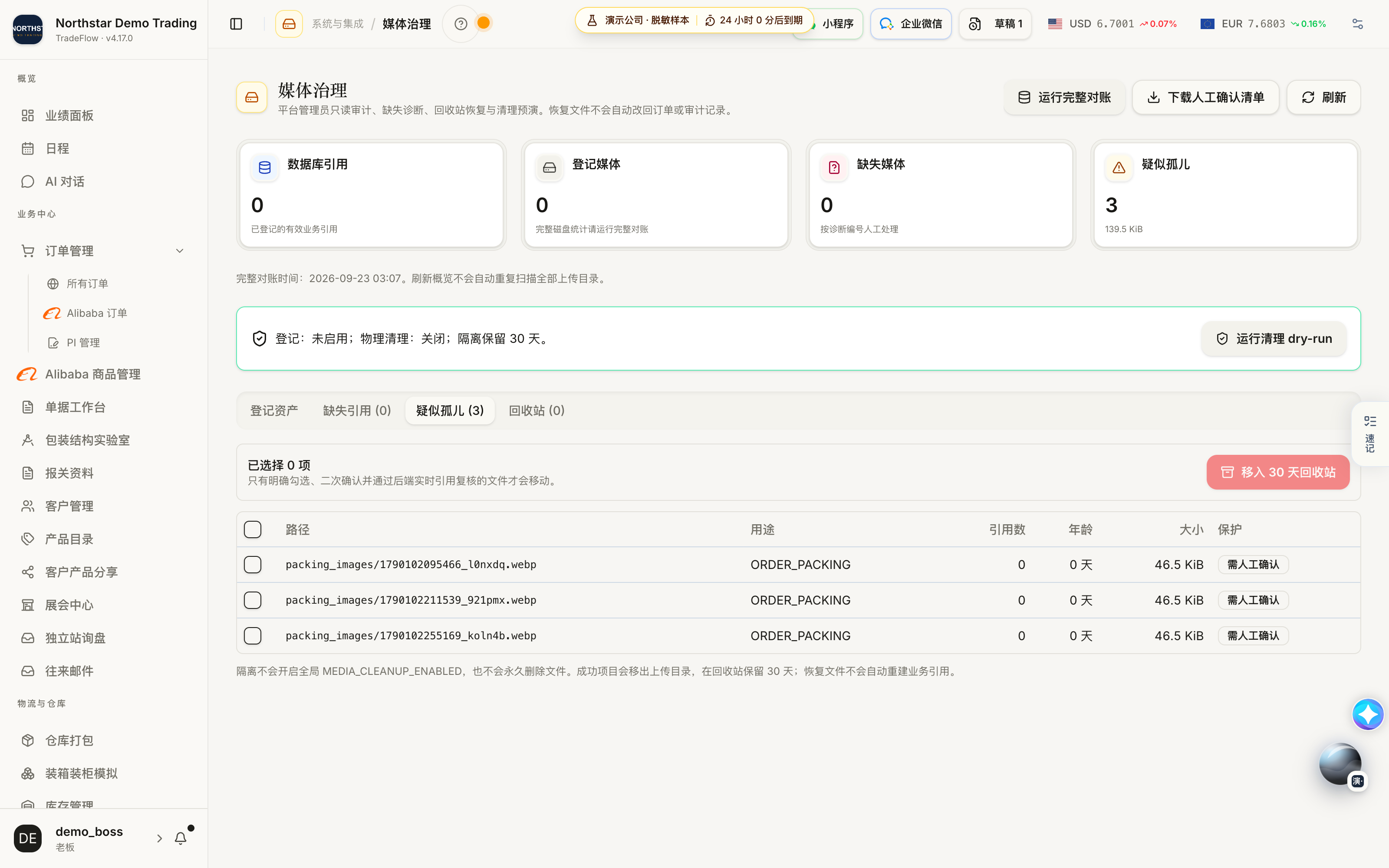This screenshot has height=868, width=1389.
Task: Open the 回收站 (0) tab
Action: 537,411
